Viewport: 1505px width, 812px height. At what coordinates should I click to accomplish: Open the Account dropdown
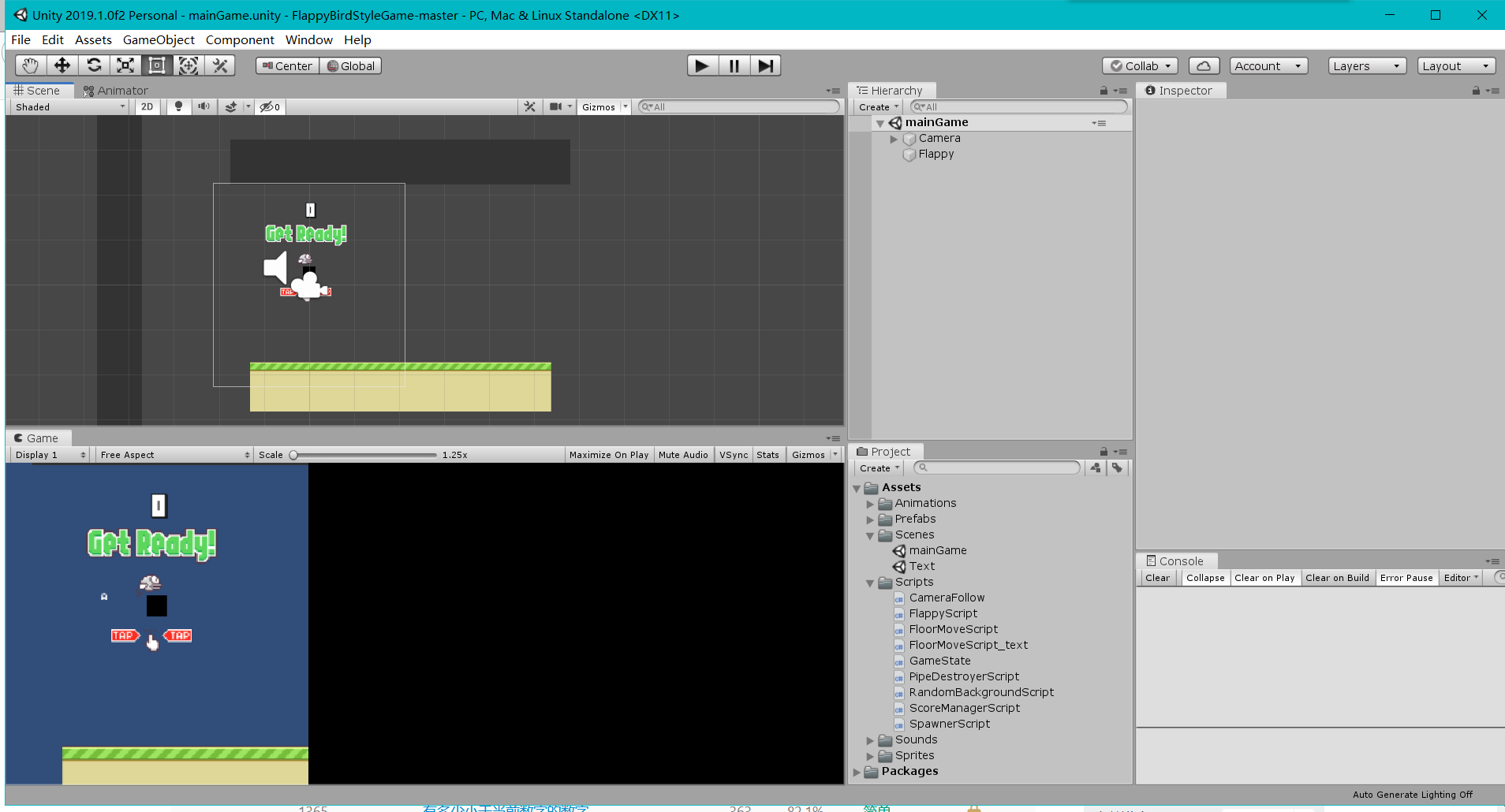tap(1268, 66)
